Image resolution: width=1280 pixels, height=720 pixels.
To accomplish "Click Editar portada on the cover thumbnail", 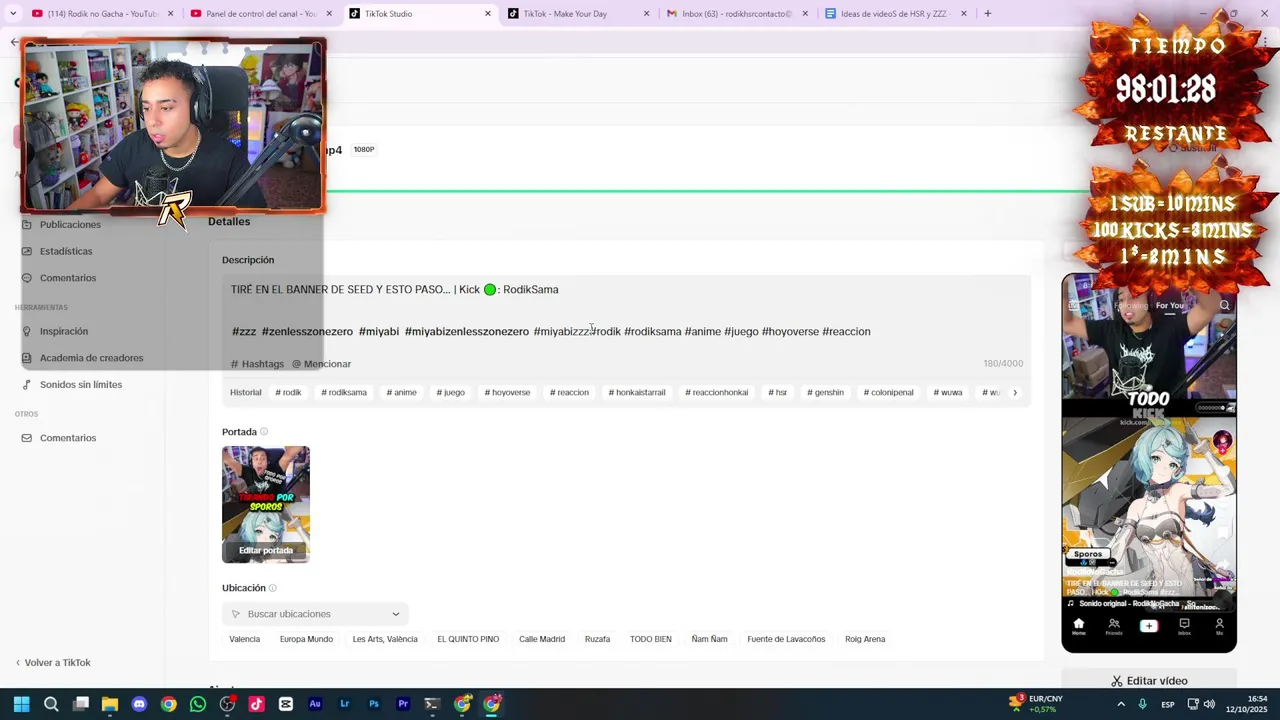I will pos(266,551).
